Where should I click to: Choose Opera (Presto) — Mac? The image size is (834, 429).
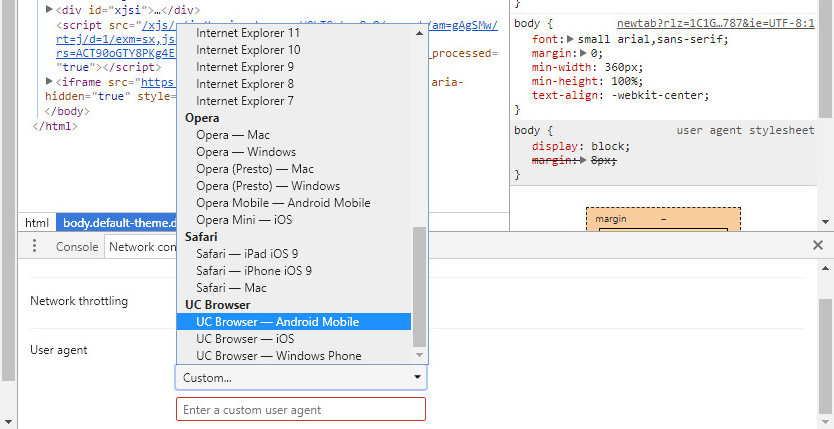click(x=294, y=169)
